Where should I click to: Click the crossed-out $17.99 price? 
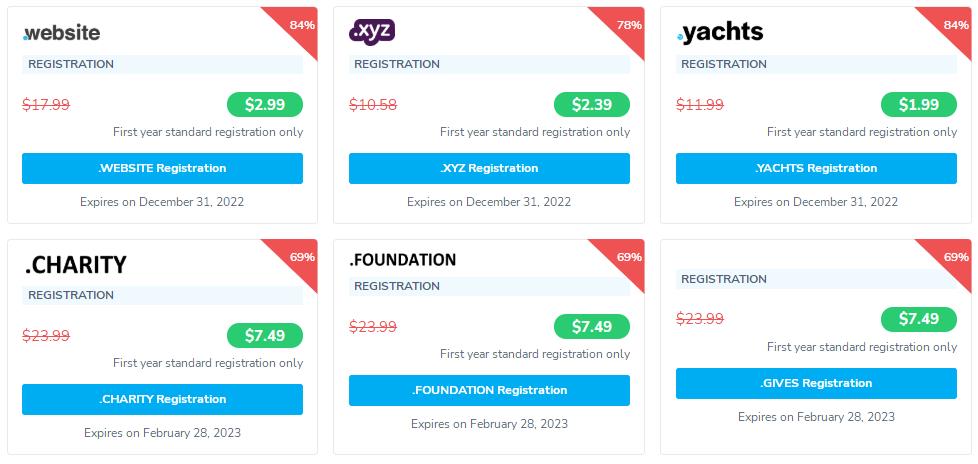click(46, 105)
